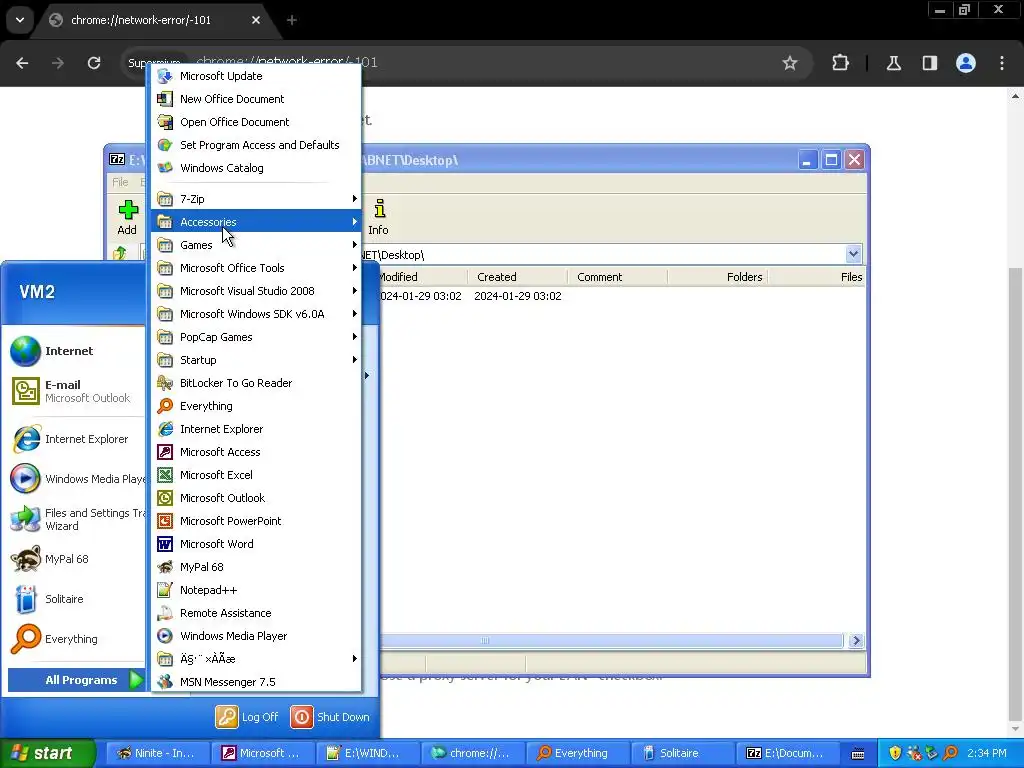Choose Open Office Document entry
This screenshot has height=768, width=1024.
[256, 121]
